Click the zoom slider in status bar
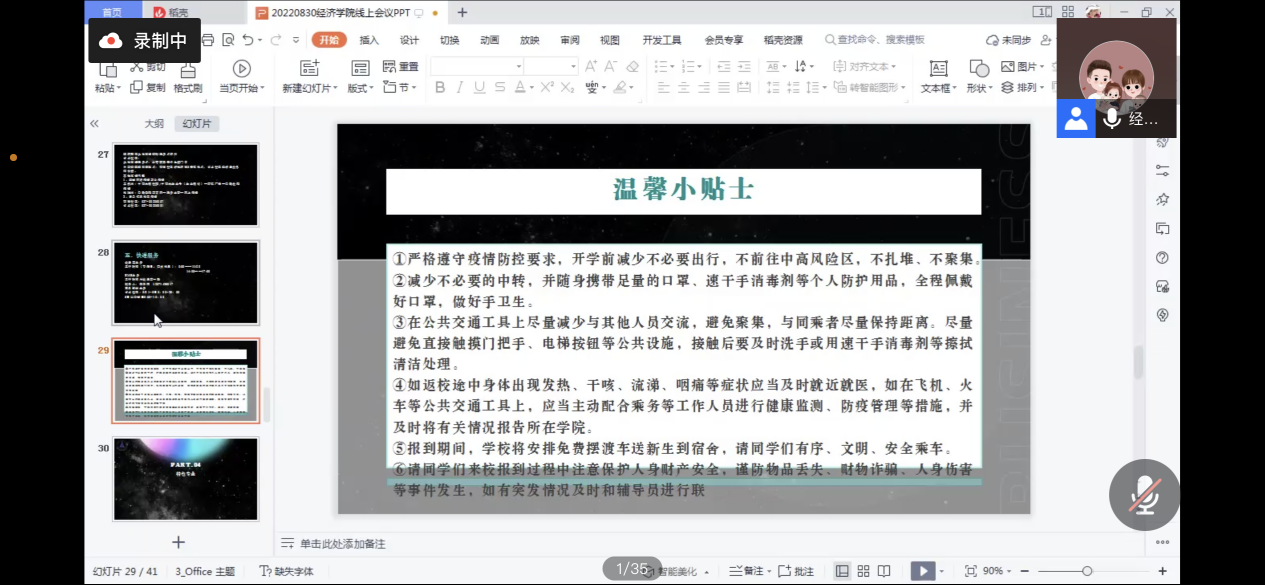This screenshot has width=1265, height=585. tap(1087, 571)
